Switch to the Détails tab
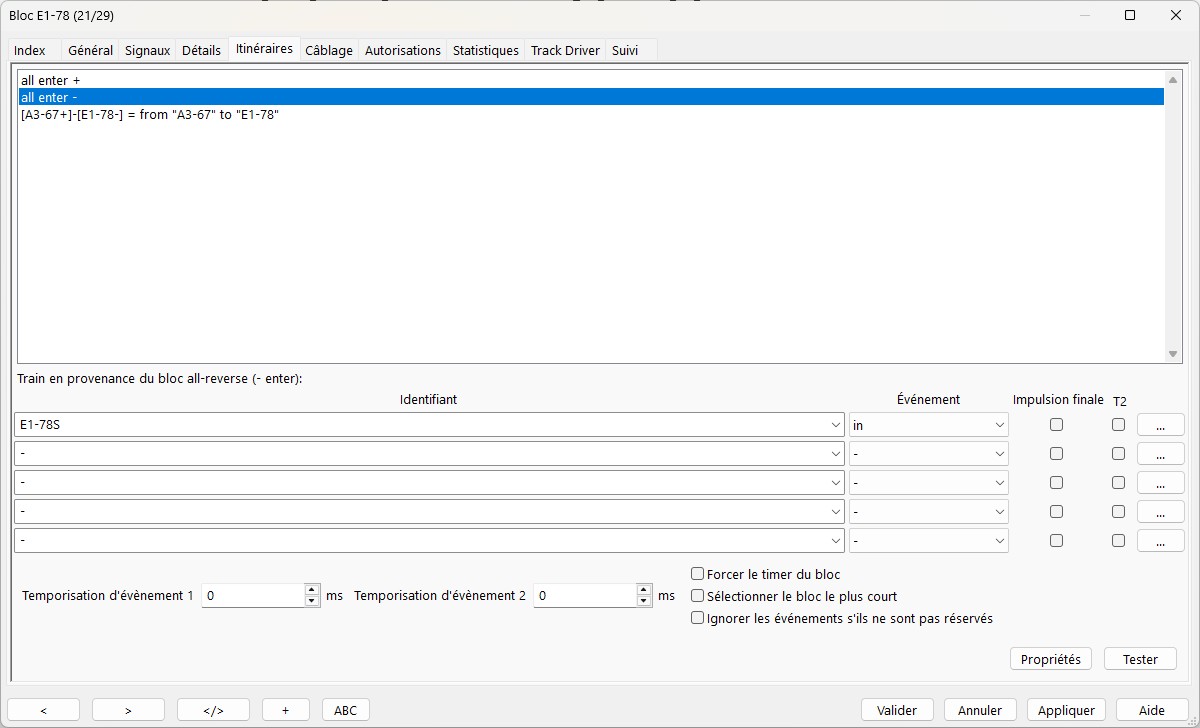Viewport: 1200px width, 728px height. coord(201,50)
